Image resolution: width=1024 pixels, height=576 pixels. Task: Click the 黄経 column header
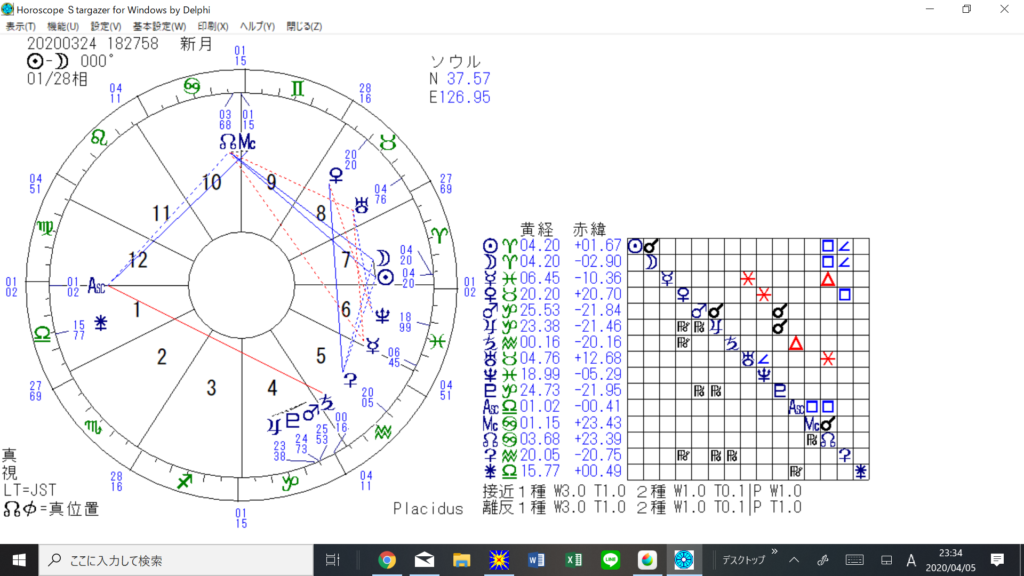536,229
